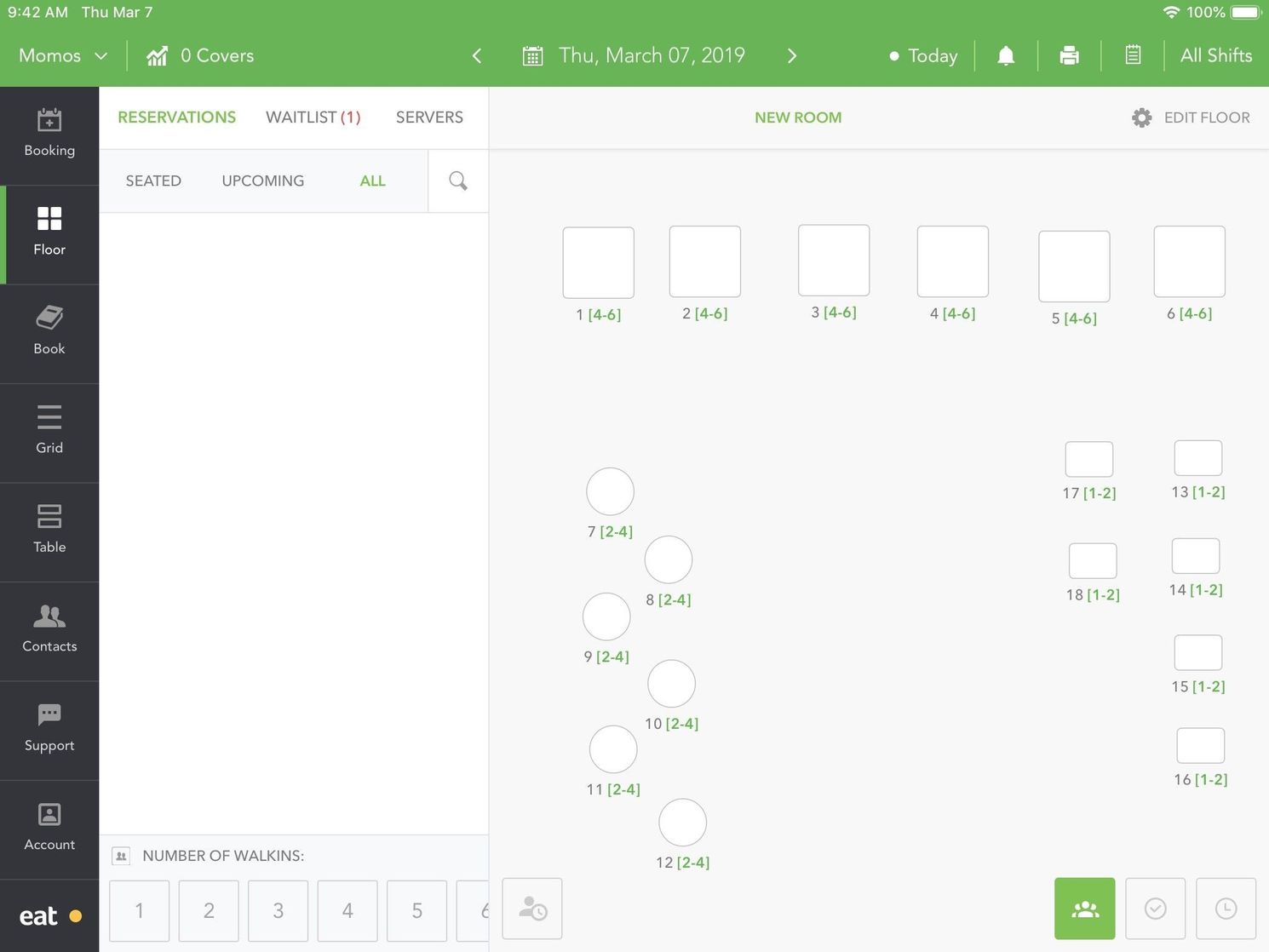Screen dimensions: 1269x952
Task: Add a walk-in of 3 guests
Action: click(x=278, y=911)
